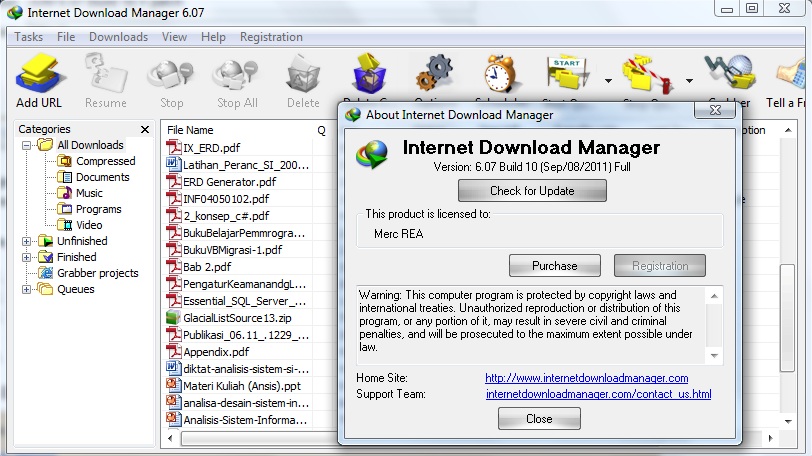Expand the Queues category node

tap(26, 289)
